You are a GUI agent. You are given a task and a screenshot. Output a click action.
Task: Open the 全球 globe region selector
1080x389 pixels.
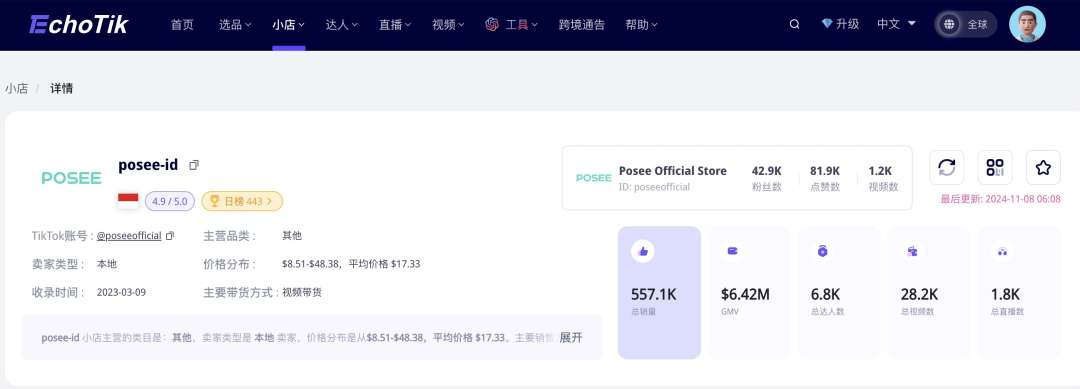point(966,24)
